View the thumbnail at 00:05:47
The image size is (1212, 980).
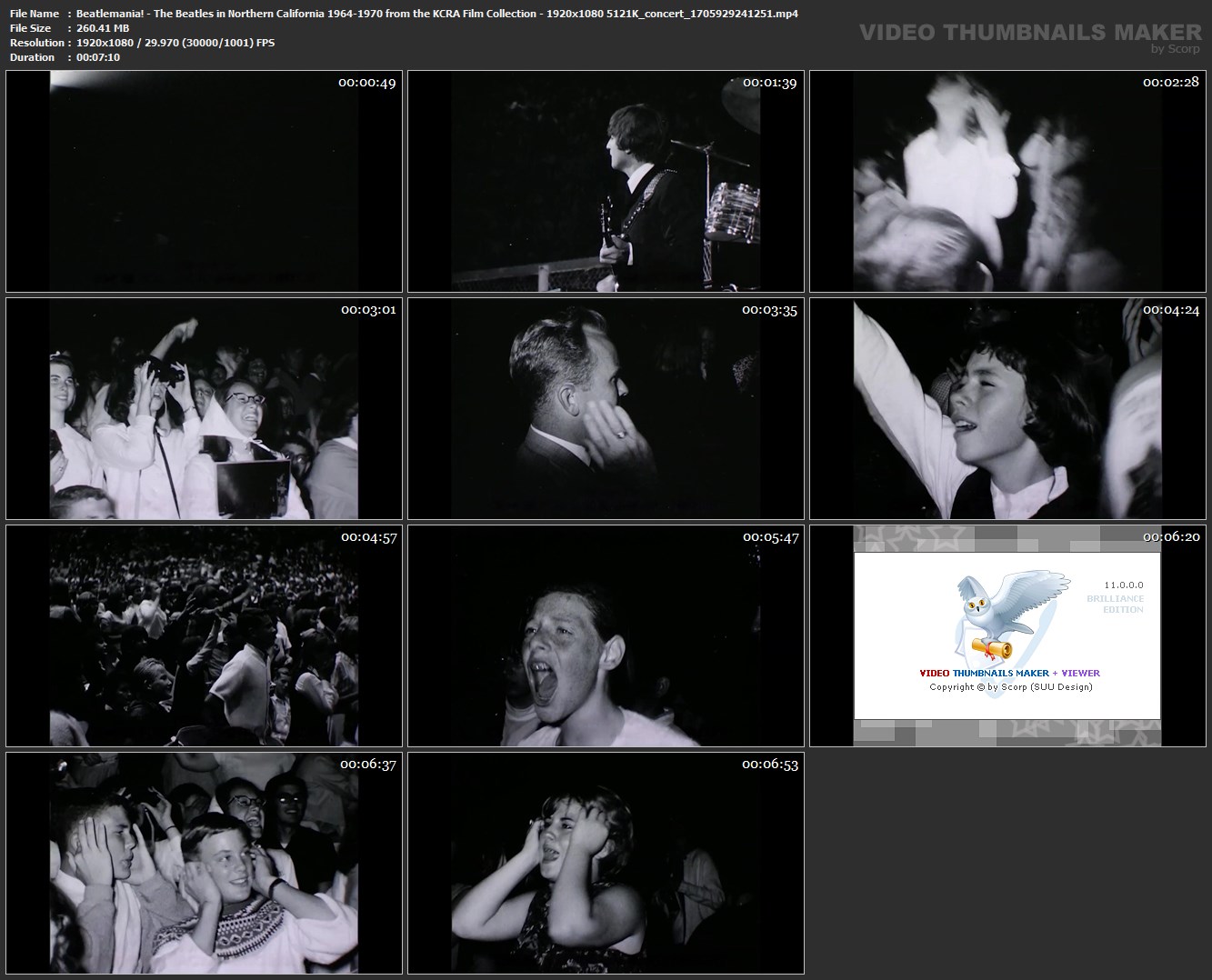click(606, 636)
